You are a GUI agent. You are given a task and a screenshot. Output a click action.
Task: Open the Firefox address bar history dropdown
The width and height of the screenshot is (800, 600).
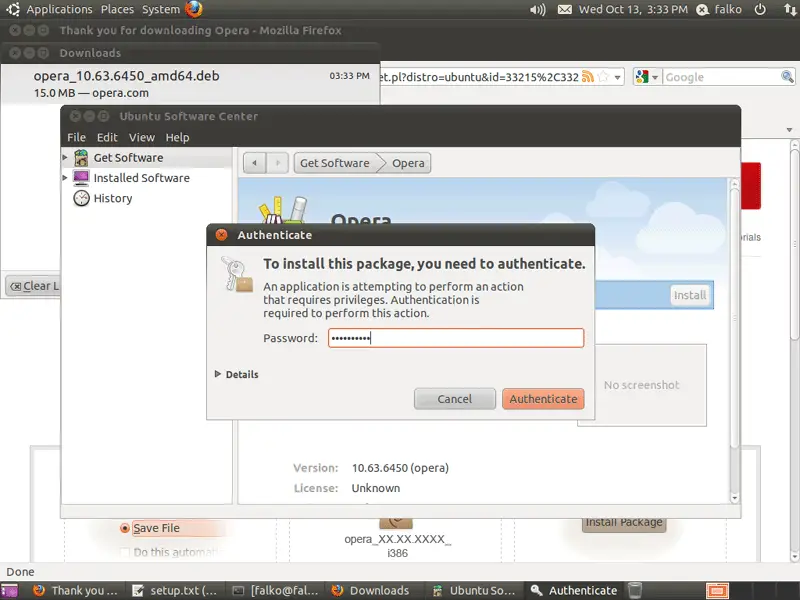[617, 78]
